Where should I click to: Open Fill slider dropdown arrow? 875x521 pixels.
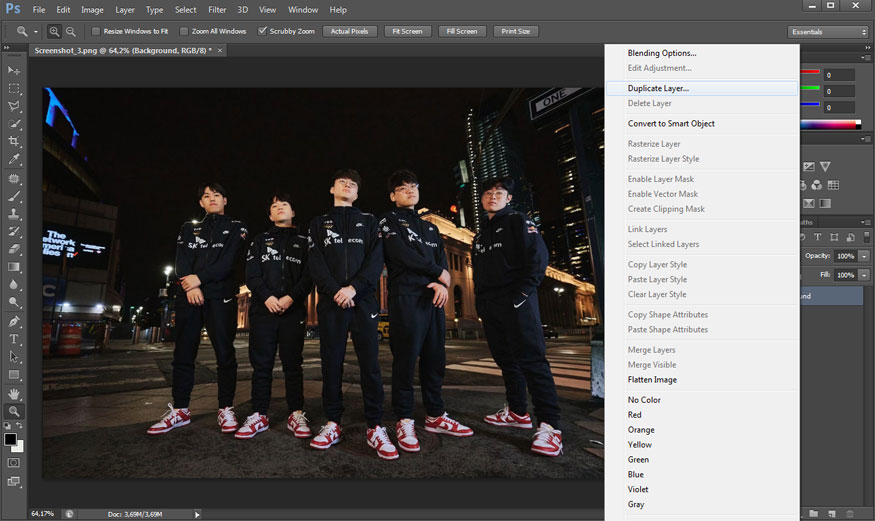(x=864, y=275)
